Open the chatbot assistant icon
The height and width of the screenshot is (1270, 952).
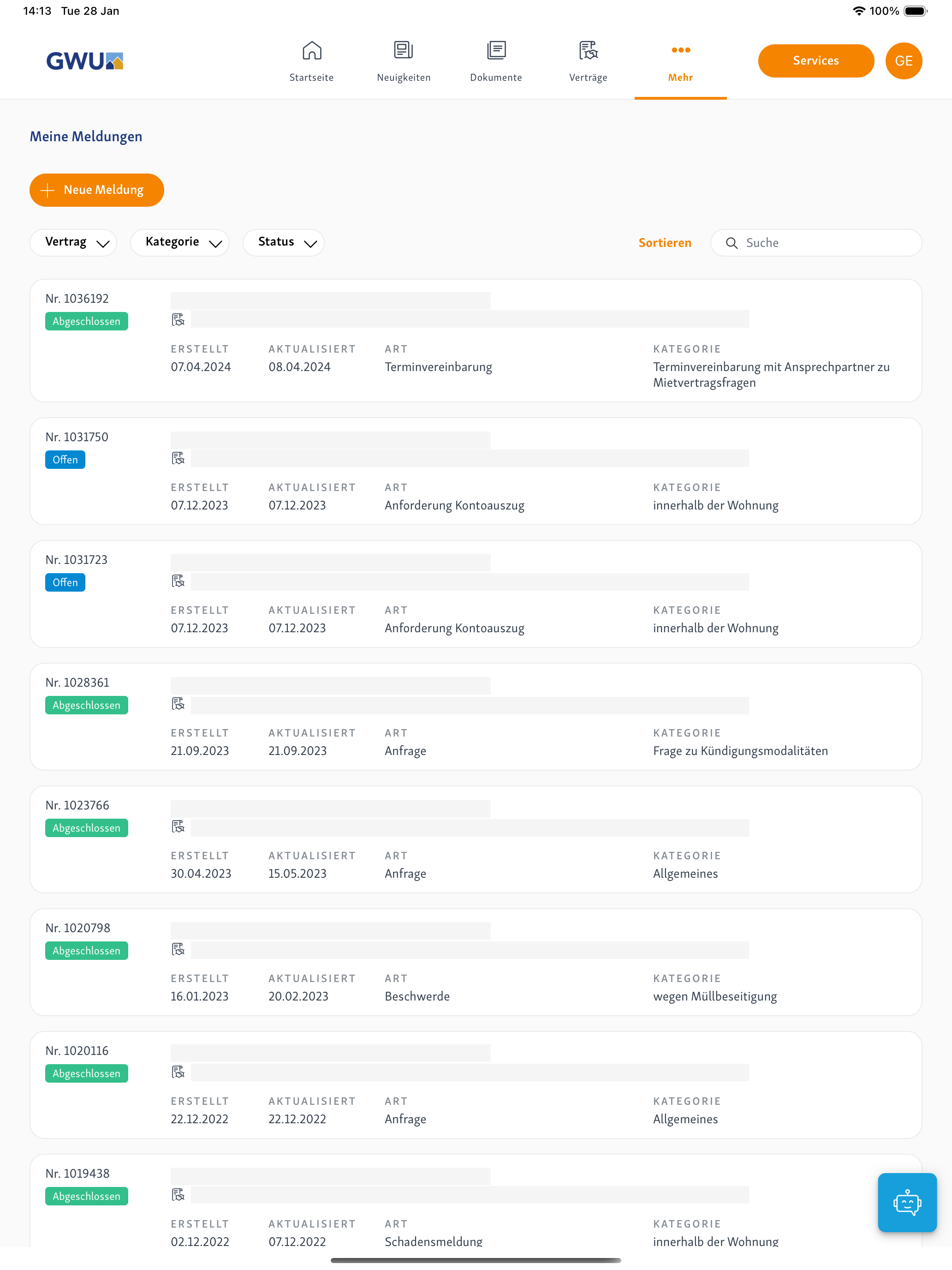[x=907, y=1202]
